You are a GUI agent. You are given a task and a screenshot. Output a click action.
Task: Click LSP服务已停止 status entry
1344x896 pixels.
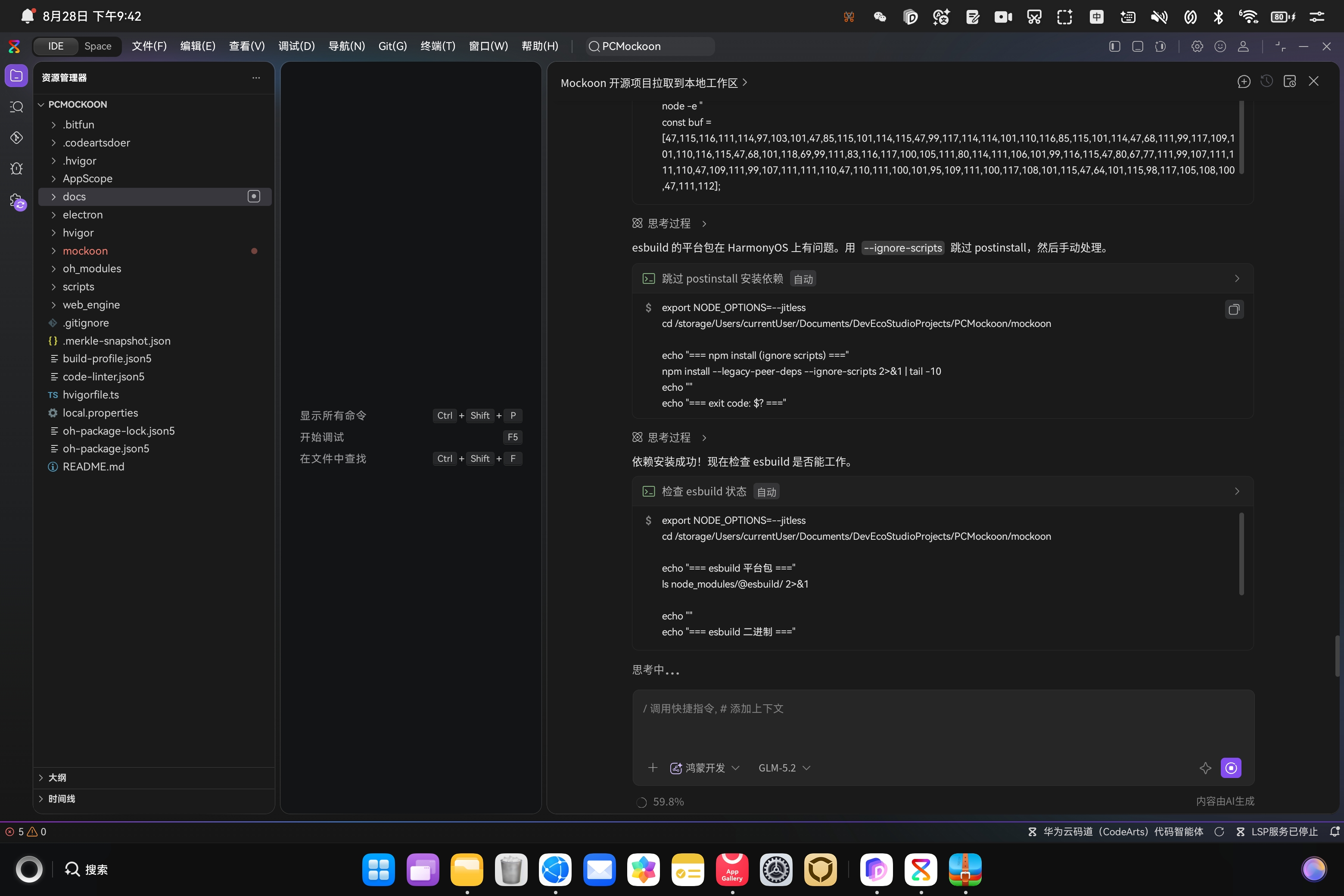1276,832
